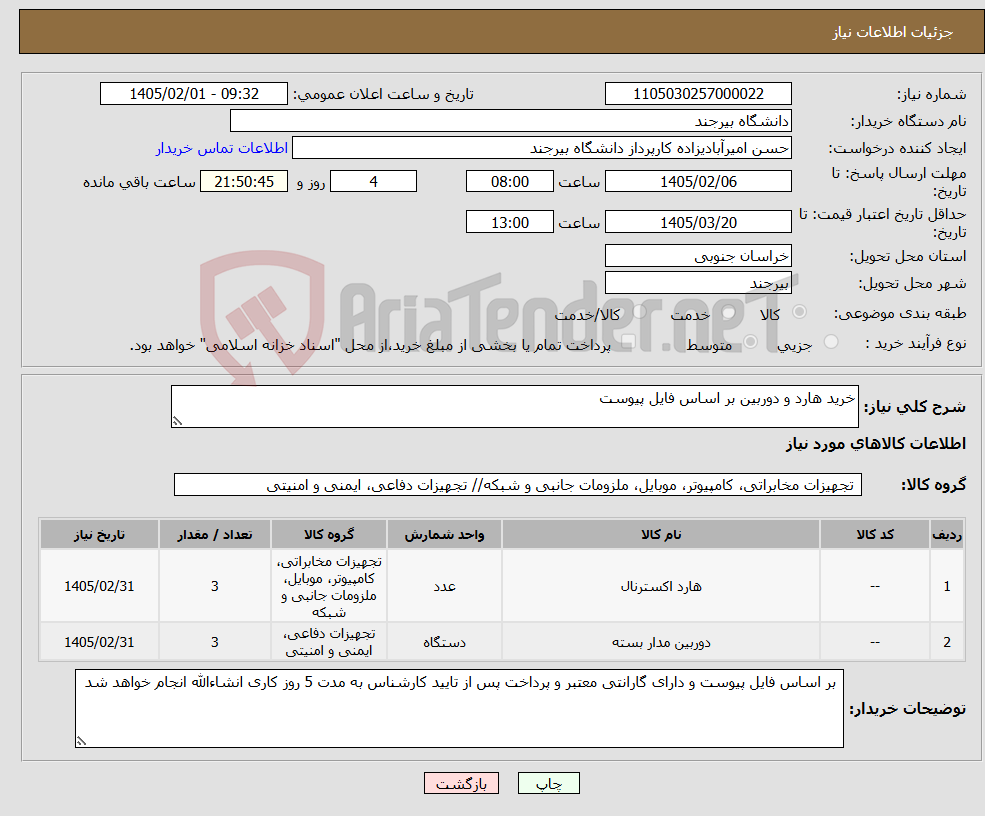Select the کالا/خدمت category radio button

click(x=639, y=312)
